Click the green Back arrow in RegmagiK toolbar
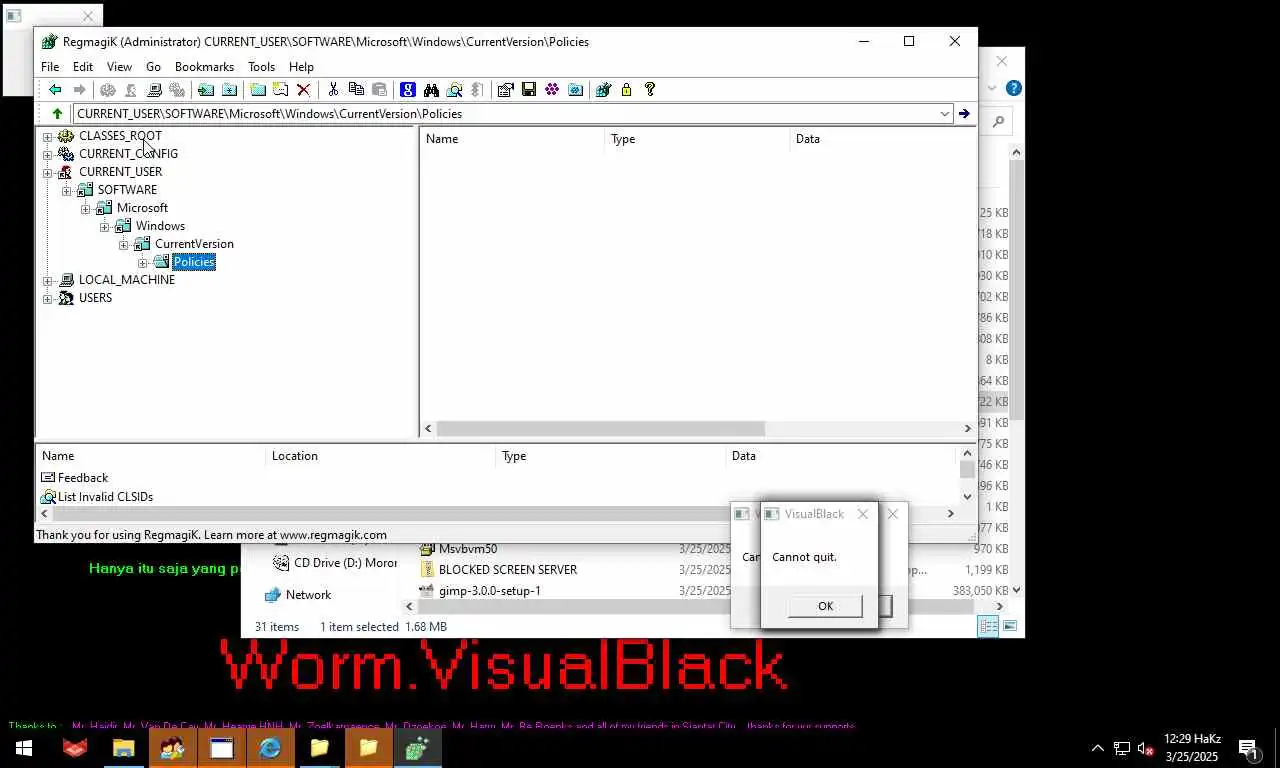 (x=55, y=90)
